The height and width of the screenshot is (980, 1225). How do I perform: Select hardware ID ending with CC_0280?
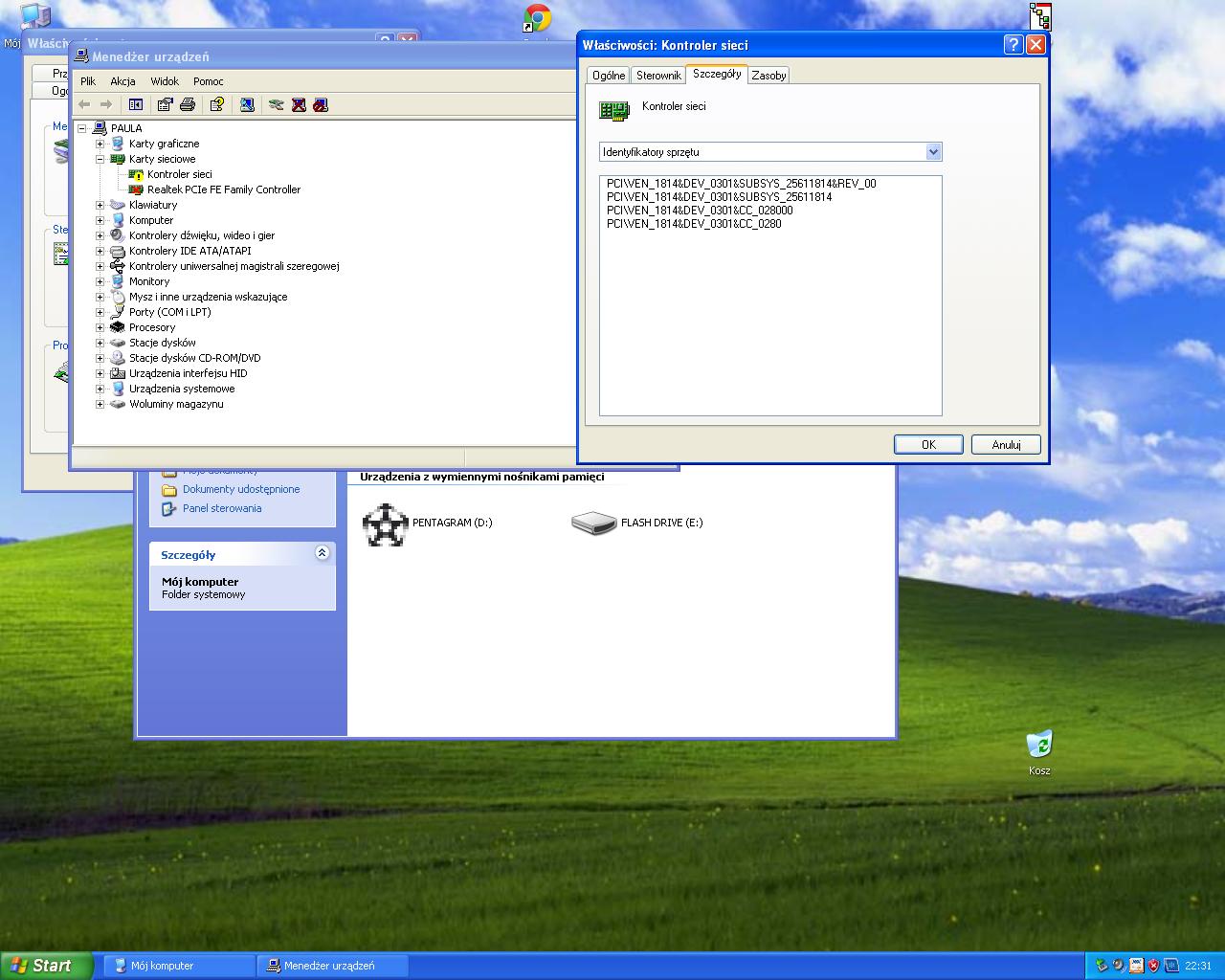coord(694,224)
